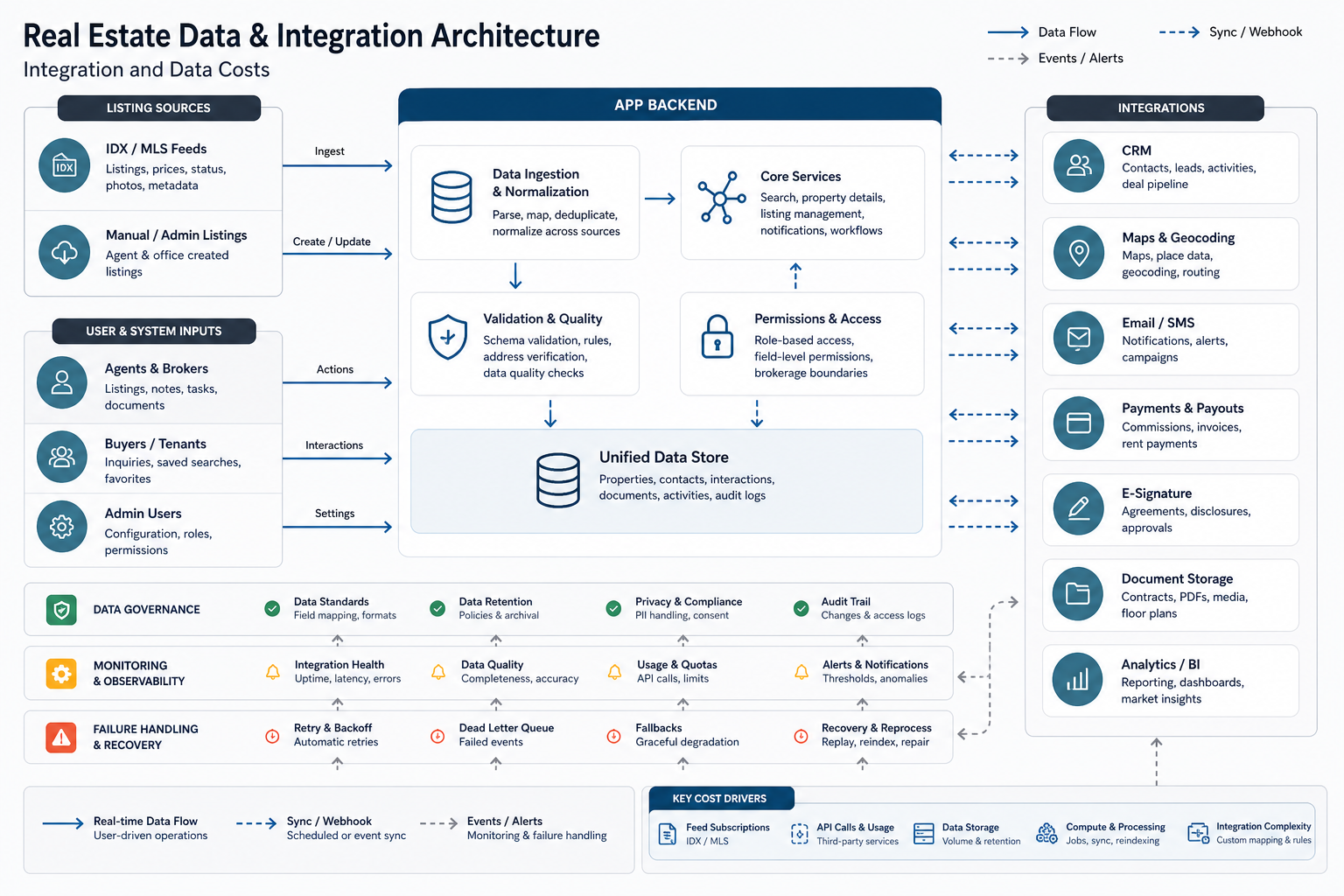Click the API Calls & Usage icon
Screen dimensions: 1344x896
coord(800,834)
